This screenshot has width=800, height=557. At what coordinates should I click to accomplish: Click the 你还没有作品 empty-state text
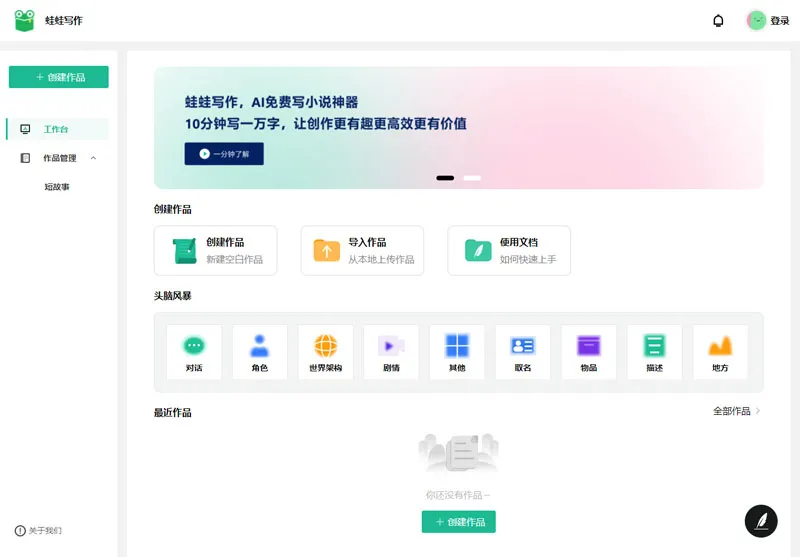click(x=458, y=495)
